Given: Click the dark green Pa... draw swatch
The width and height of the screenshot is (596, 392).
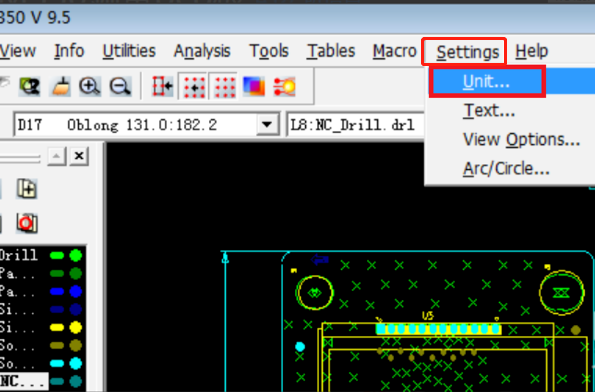Looking at the screenshot, I should coord(57,273).
